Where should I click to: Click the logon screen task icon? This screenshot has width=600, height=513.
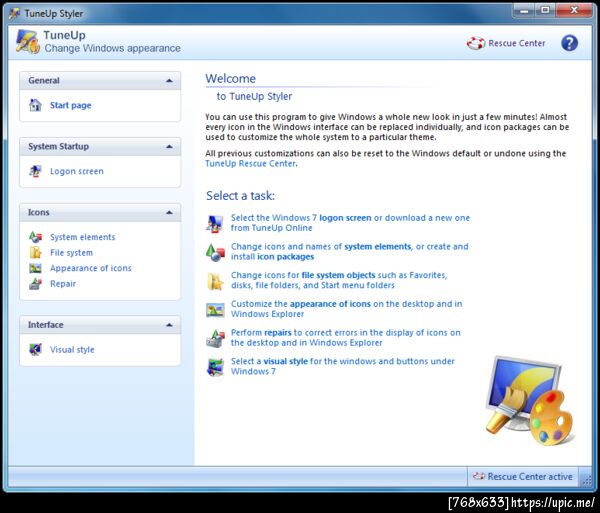(215, 223)
